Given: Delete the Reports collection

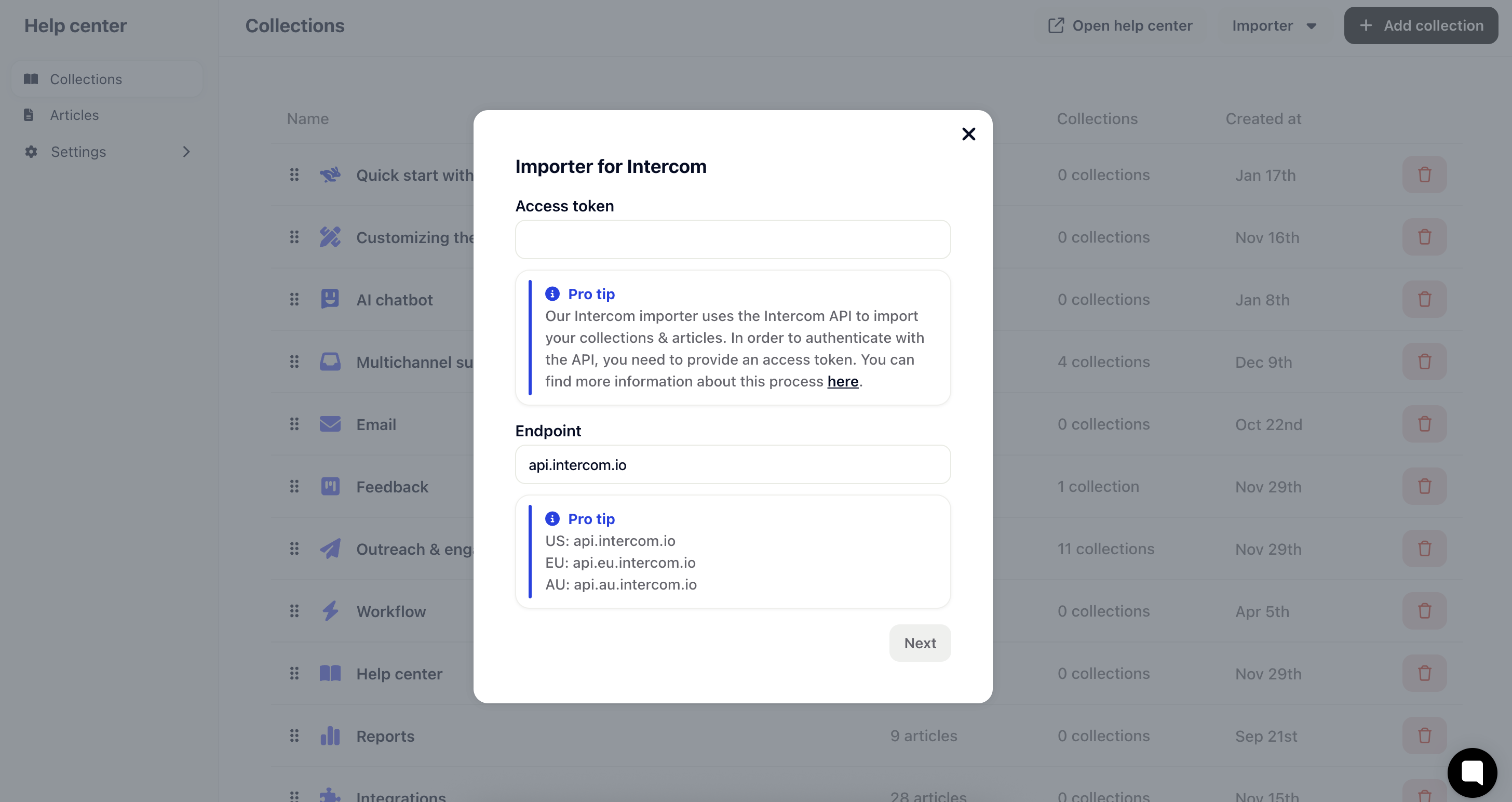Looking at the screenshot, I should click(1425, 735).
